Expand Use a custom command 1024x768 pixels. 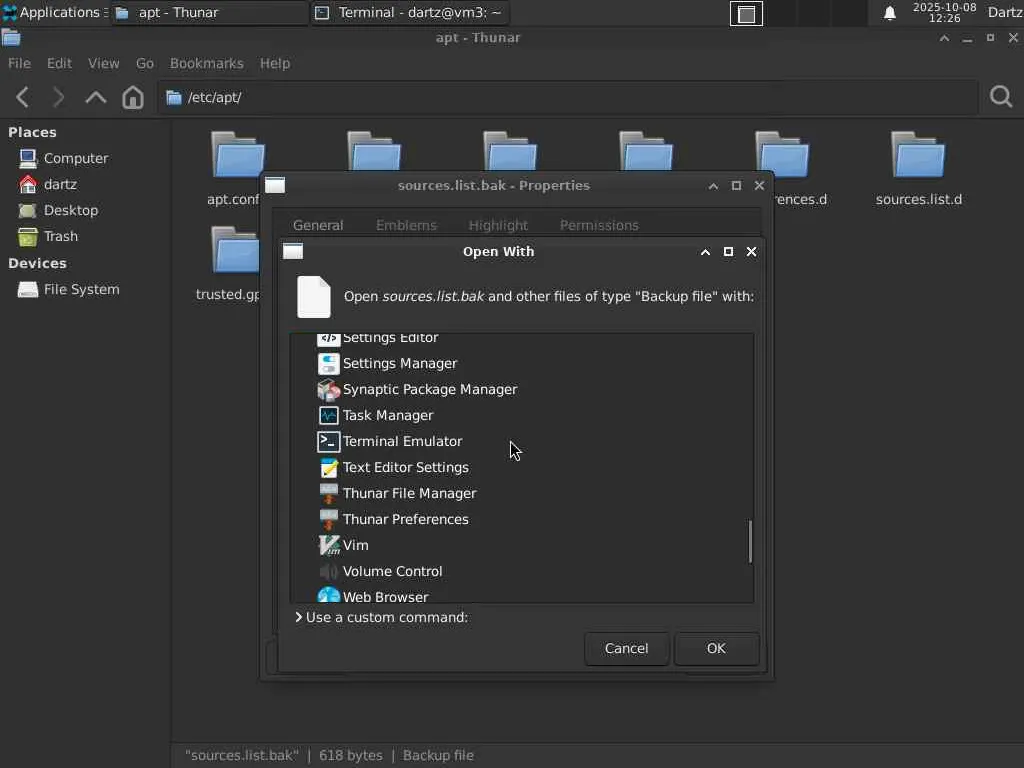[x=381, y=618]
